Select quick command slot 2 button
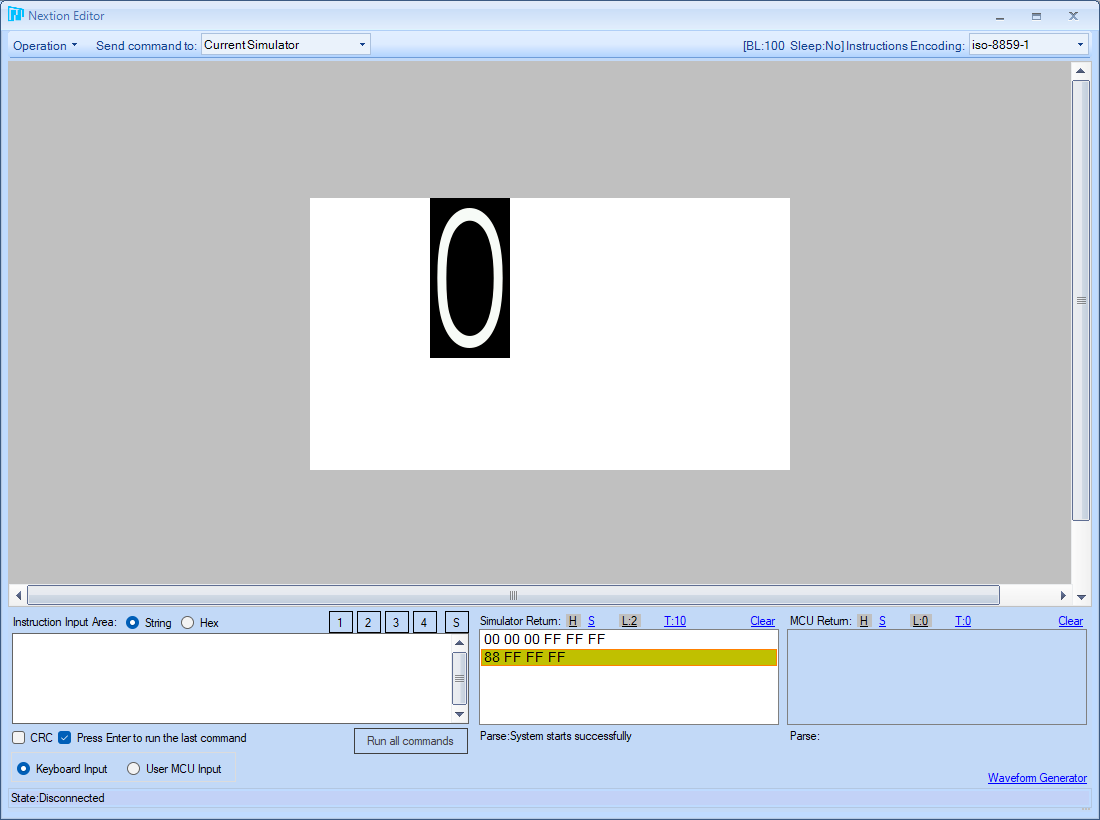 (x=368, y=622)
